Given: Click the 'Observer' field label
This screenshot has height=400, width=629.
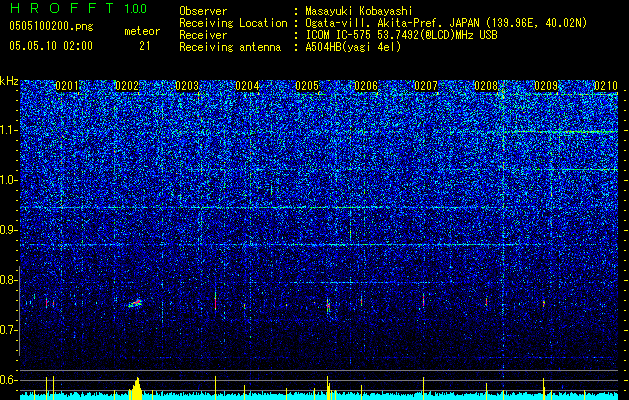Looking at the screenshot, I should tap(203, 11).
